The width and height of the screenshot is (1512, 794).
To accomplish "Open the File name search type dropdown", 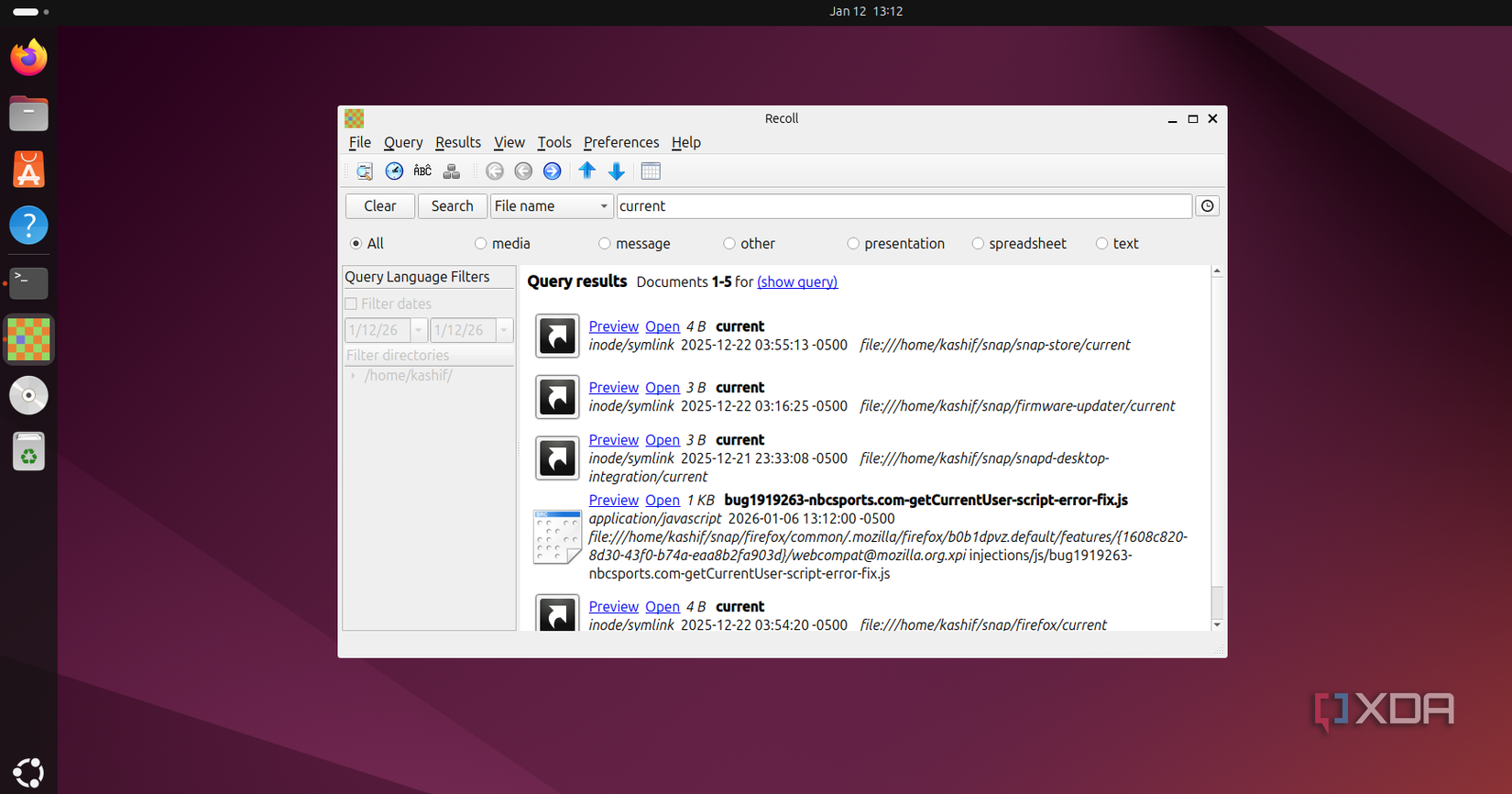I will [x=551, y=206].
